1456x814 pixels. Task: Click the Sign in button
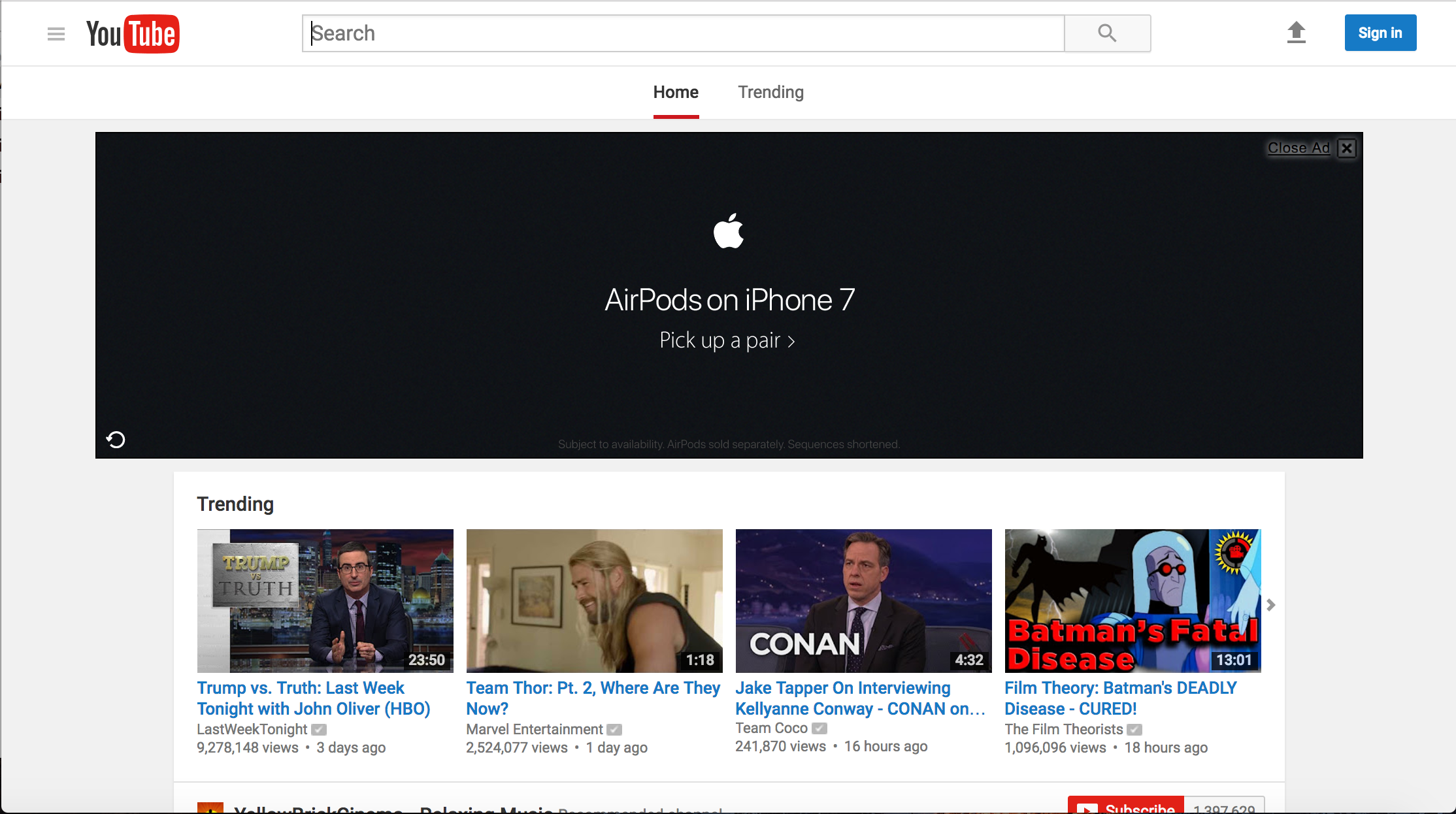click(1380, 33)
